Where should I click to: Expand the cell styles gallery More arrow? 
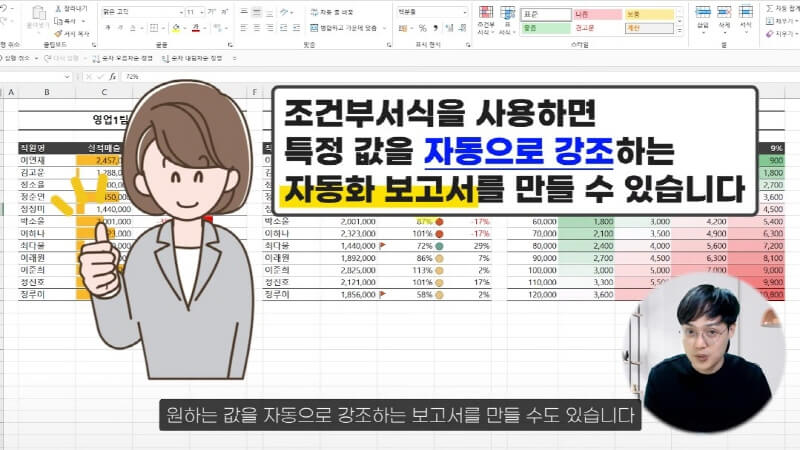[680, 31]
